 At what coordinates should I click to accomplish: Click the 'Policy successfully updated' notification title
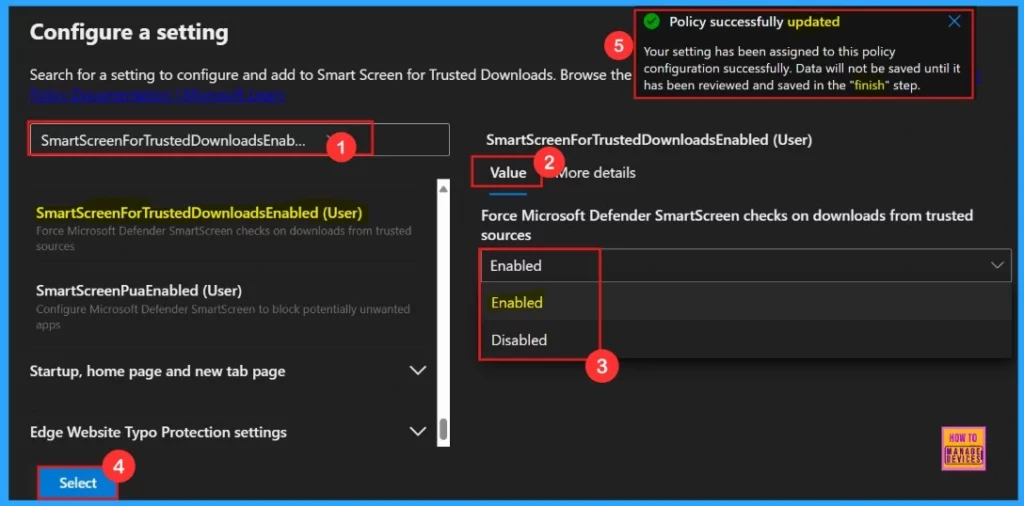pos(754,22)
